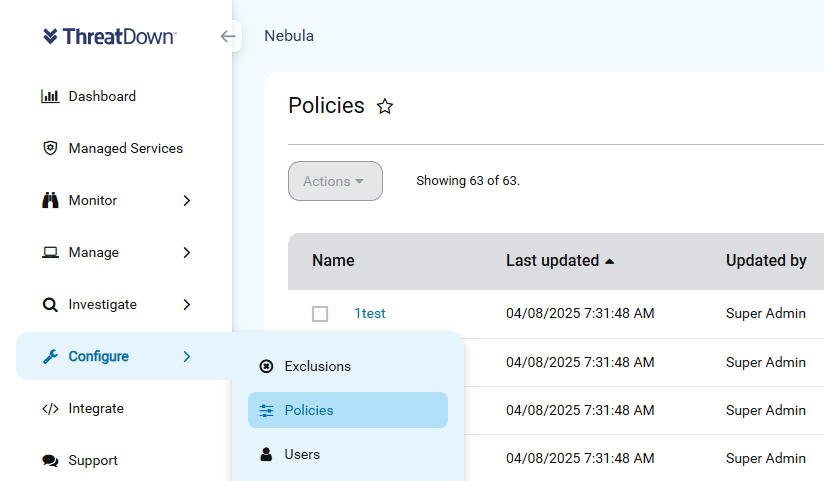
Task: Click the Configure menu label
Action: [99, 356]
